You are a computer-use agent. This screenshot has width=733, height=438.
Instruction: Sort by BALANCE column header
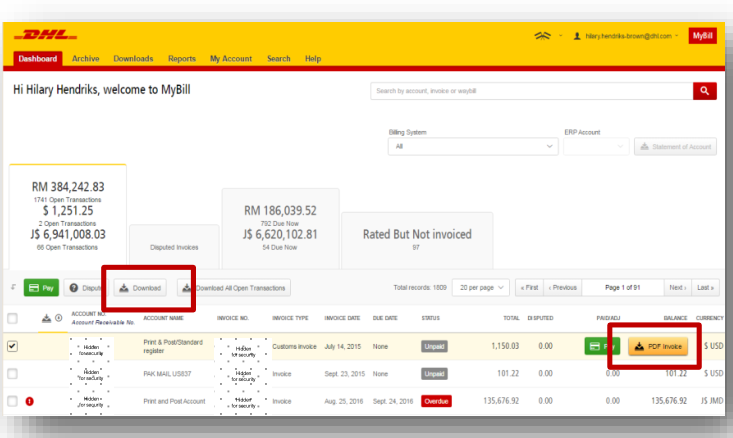pos(675,318)
